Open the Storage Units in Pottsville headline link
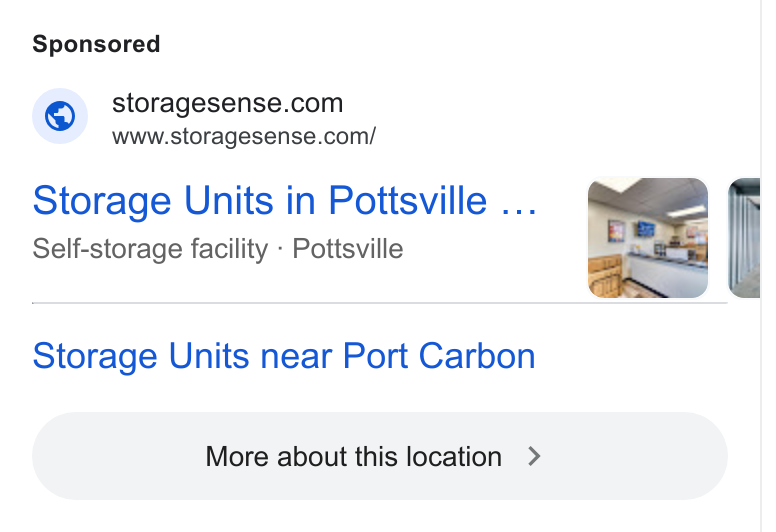776x532 pixels. point(285,201)
